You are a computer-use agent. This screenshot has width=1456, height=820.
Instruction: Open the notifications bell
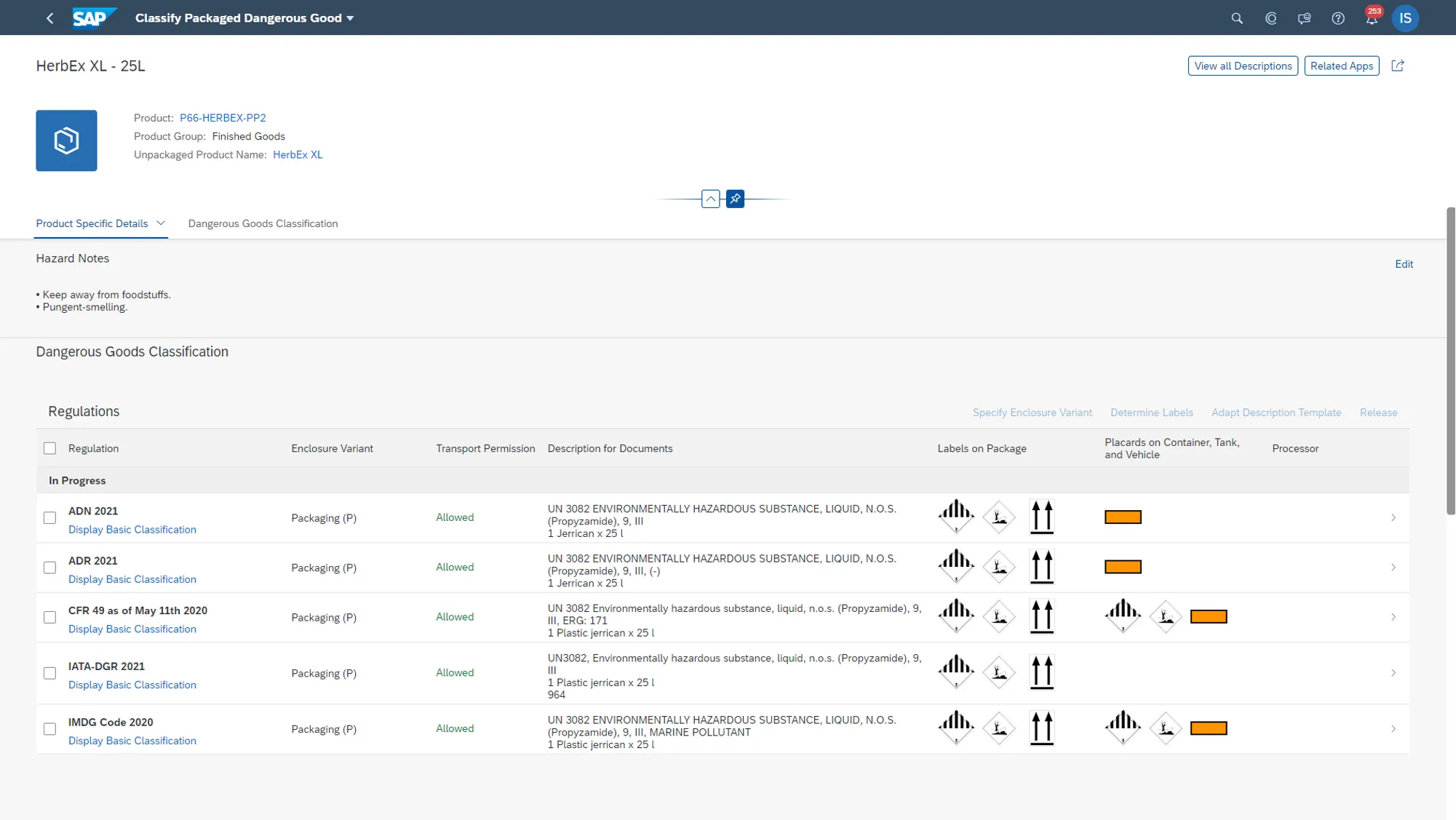point(1371,19)
